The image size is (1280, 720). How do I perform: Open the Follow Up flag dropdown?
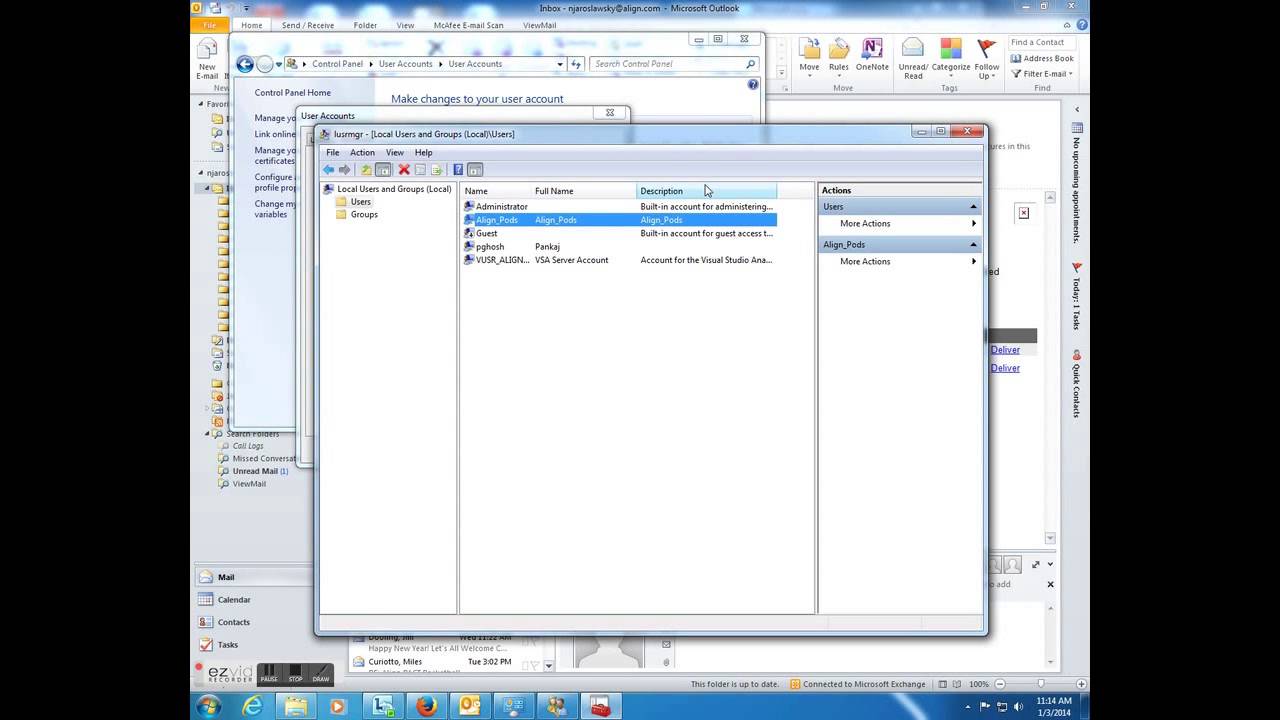coord(987,60)
